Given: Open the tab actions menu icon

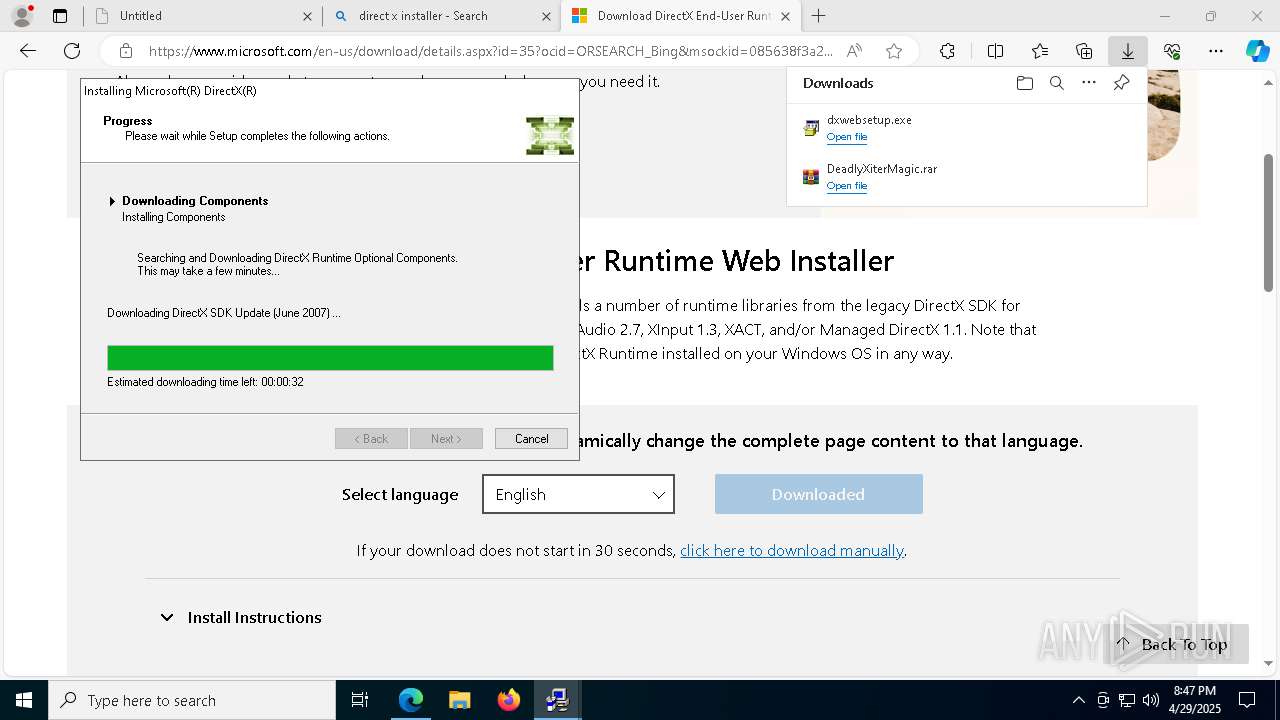Looking at the screenshot, I should [60, 16].
